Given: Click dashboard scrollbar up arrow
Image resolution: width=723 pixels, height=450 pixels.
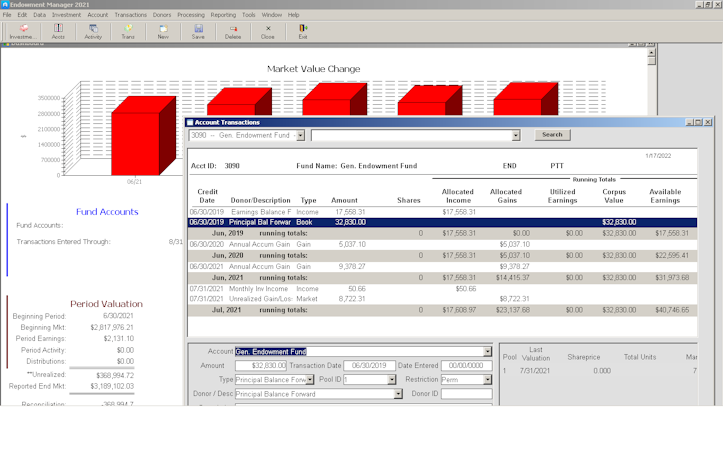Looking at the screenshot, I should tap(652, 52).
